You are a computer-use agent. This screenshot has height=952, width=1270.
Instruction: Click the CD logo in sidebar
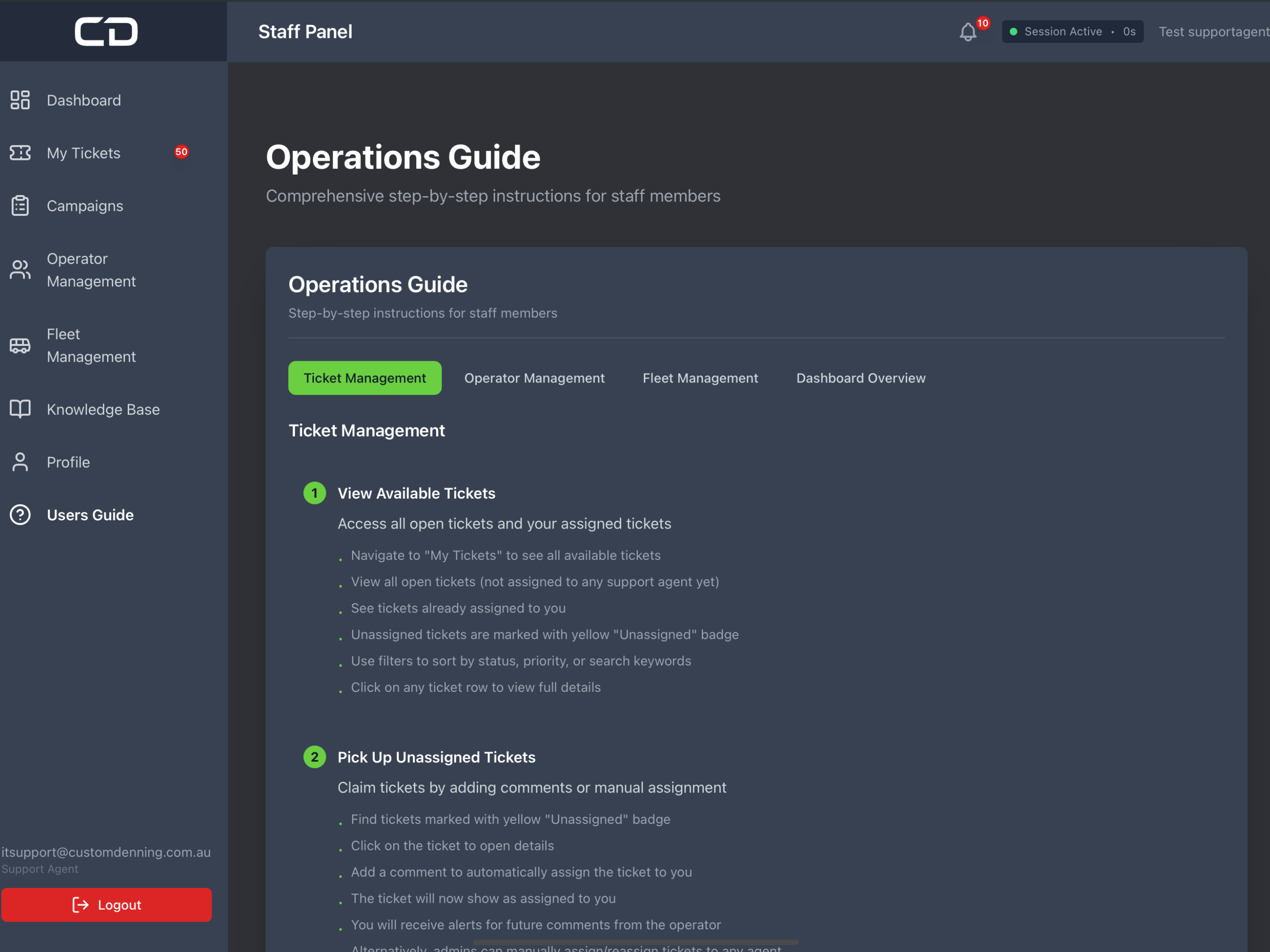click(106, 31)
